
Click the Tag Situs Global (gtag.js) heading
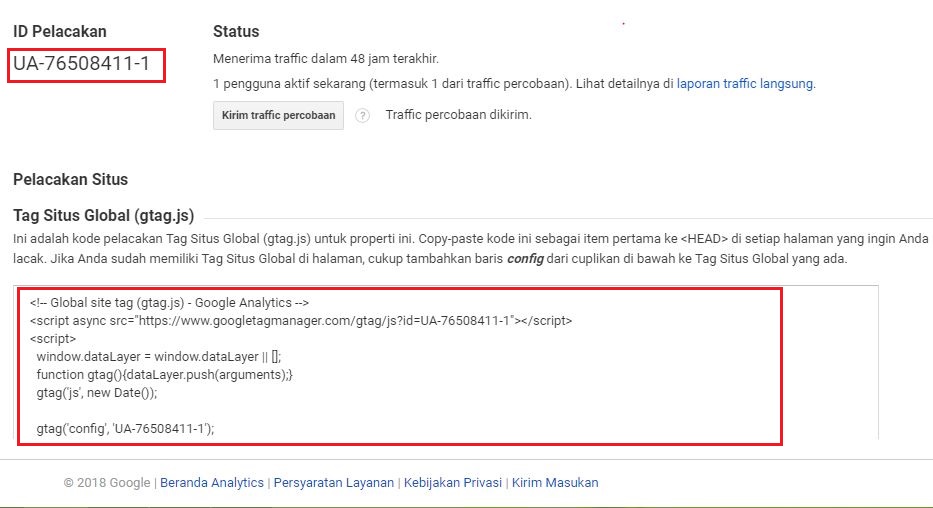tap(103, 214)
